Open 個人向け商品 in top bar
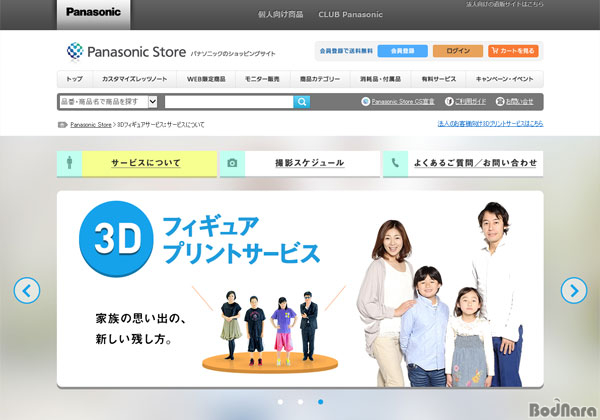 click(x=280, y=15)
